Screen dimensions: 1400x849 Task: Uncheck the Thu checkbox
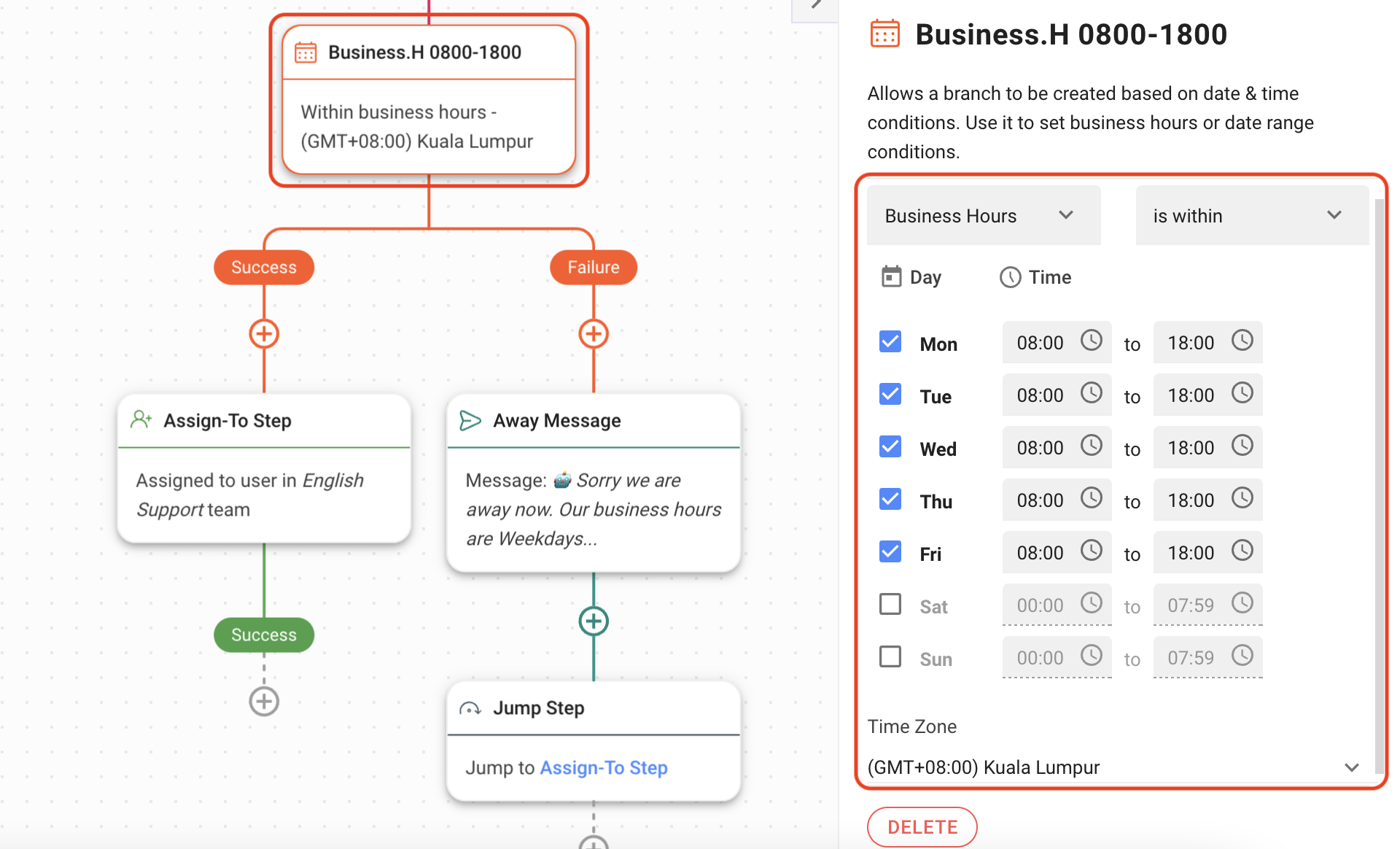(890, 500)
